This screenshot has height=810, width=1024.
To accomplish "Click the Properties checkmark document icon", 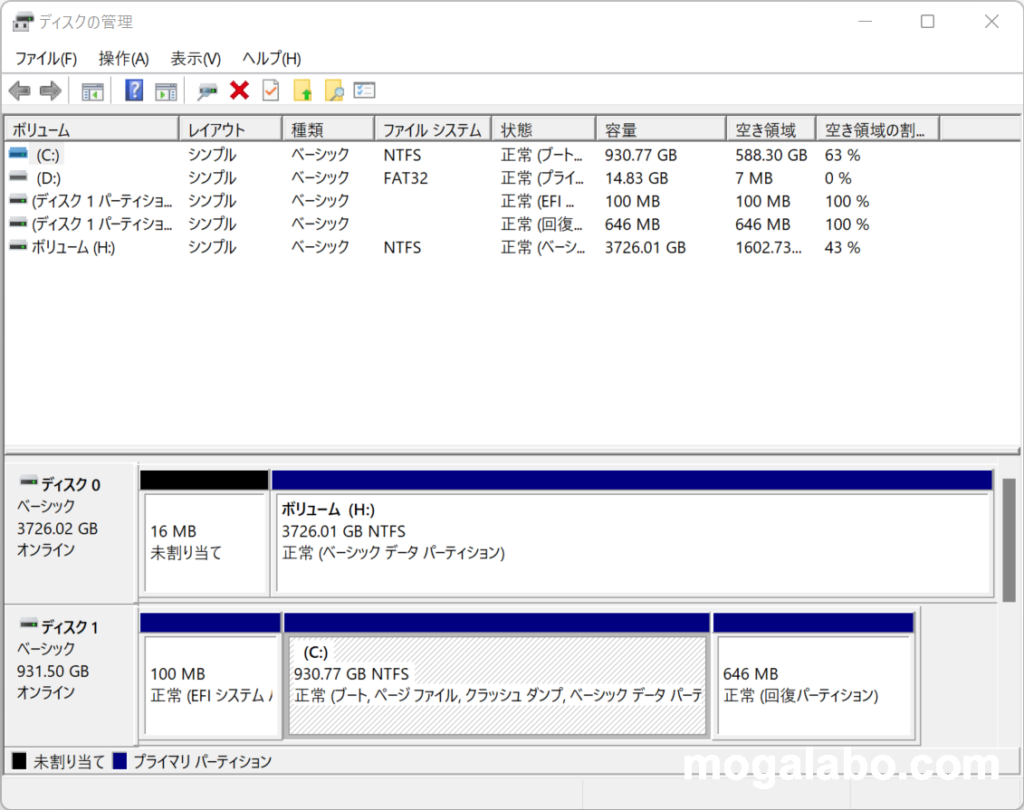I will click(x=270, y=91).
